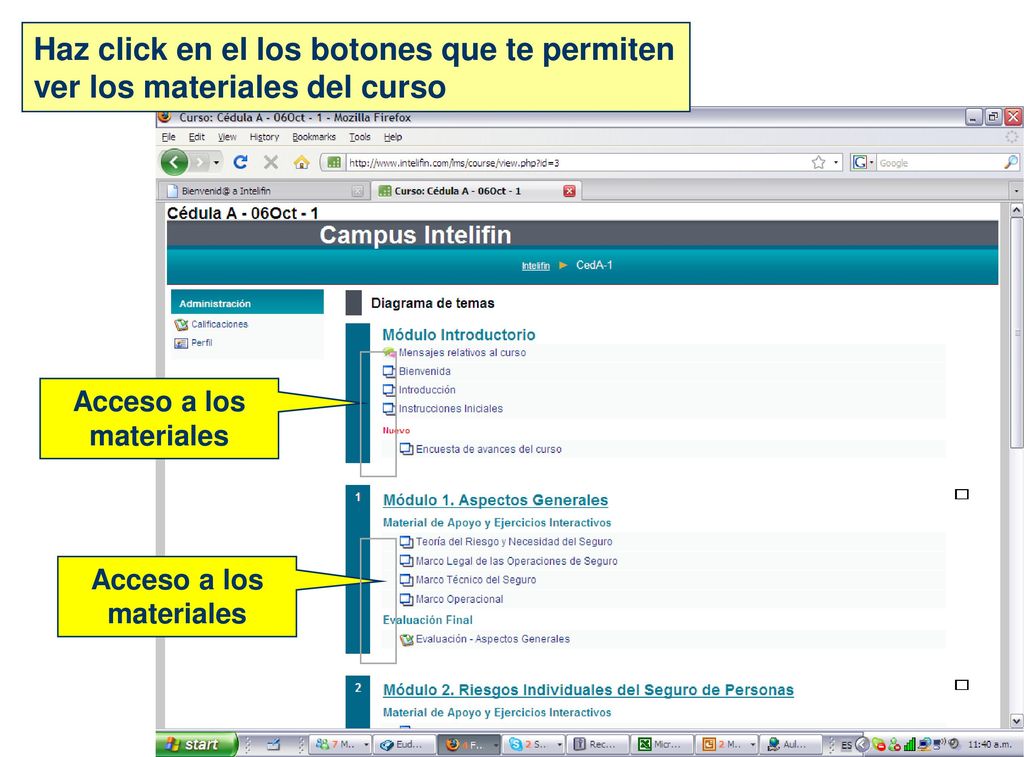Screen dimensions: 1024x757
Task: Click the Módulo Introductorio heading
Action: pyautogui.click(x=458, y=335)
